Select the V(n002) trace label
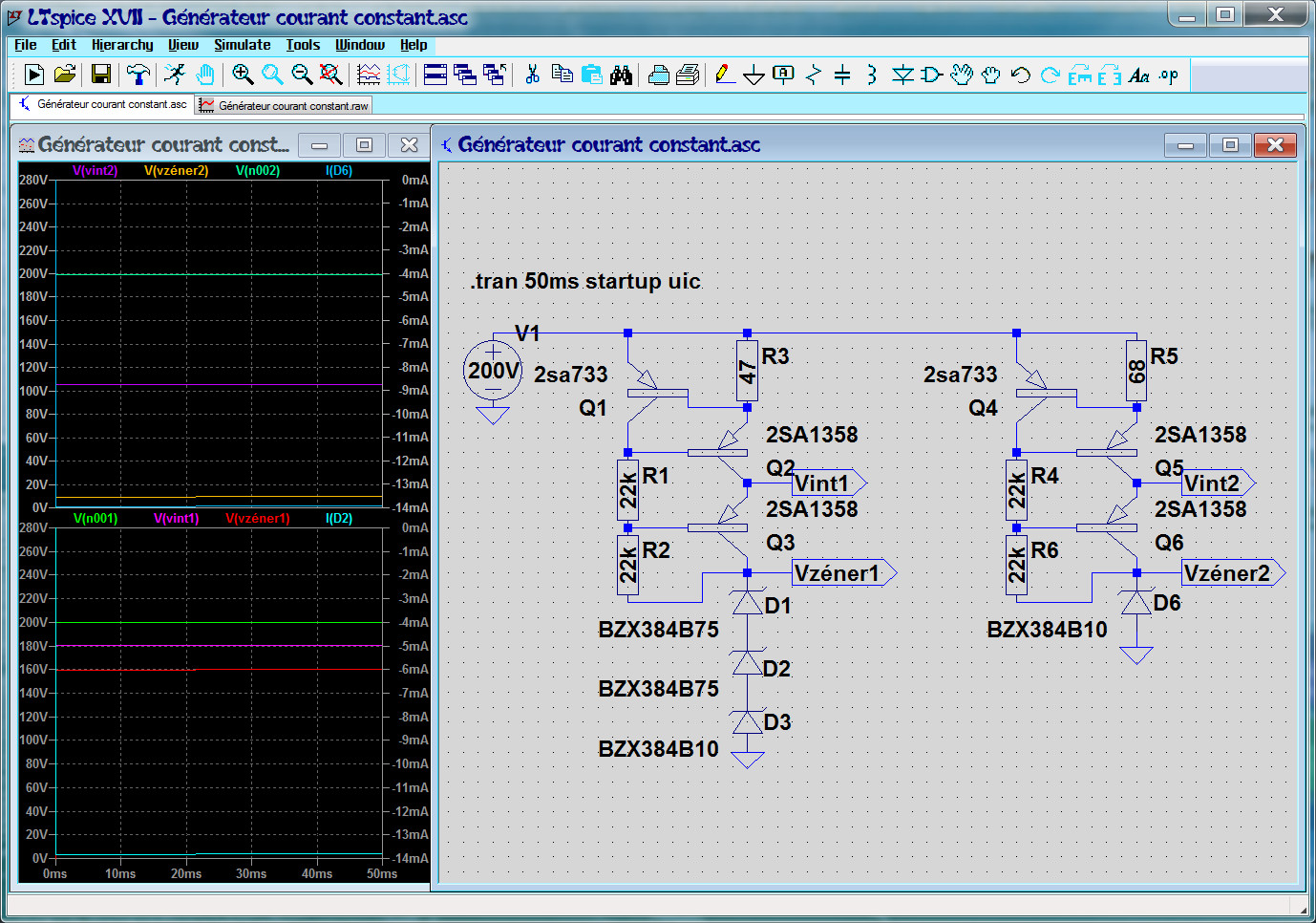The height and width of the screenshot is (923, 1316). [258, 171]
